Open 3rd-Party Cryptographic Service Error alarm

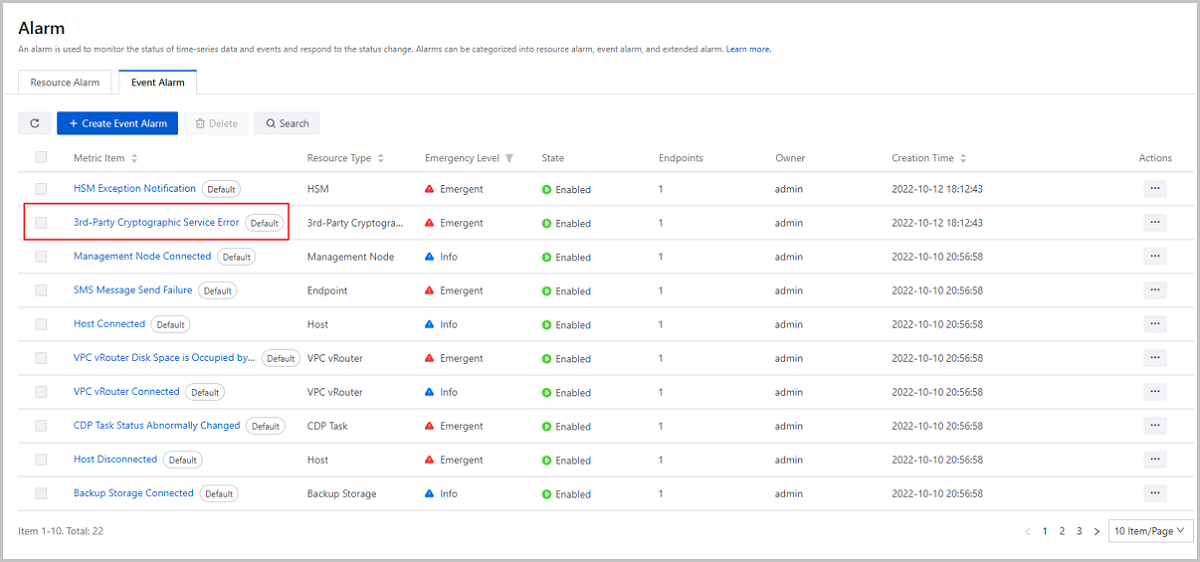tap(156, 222)
